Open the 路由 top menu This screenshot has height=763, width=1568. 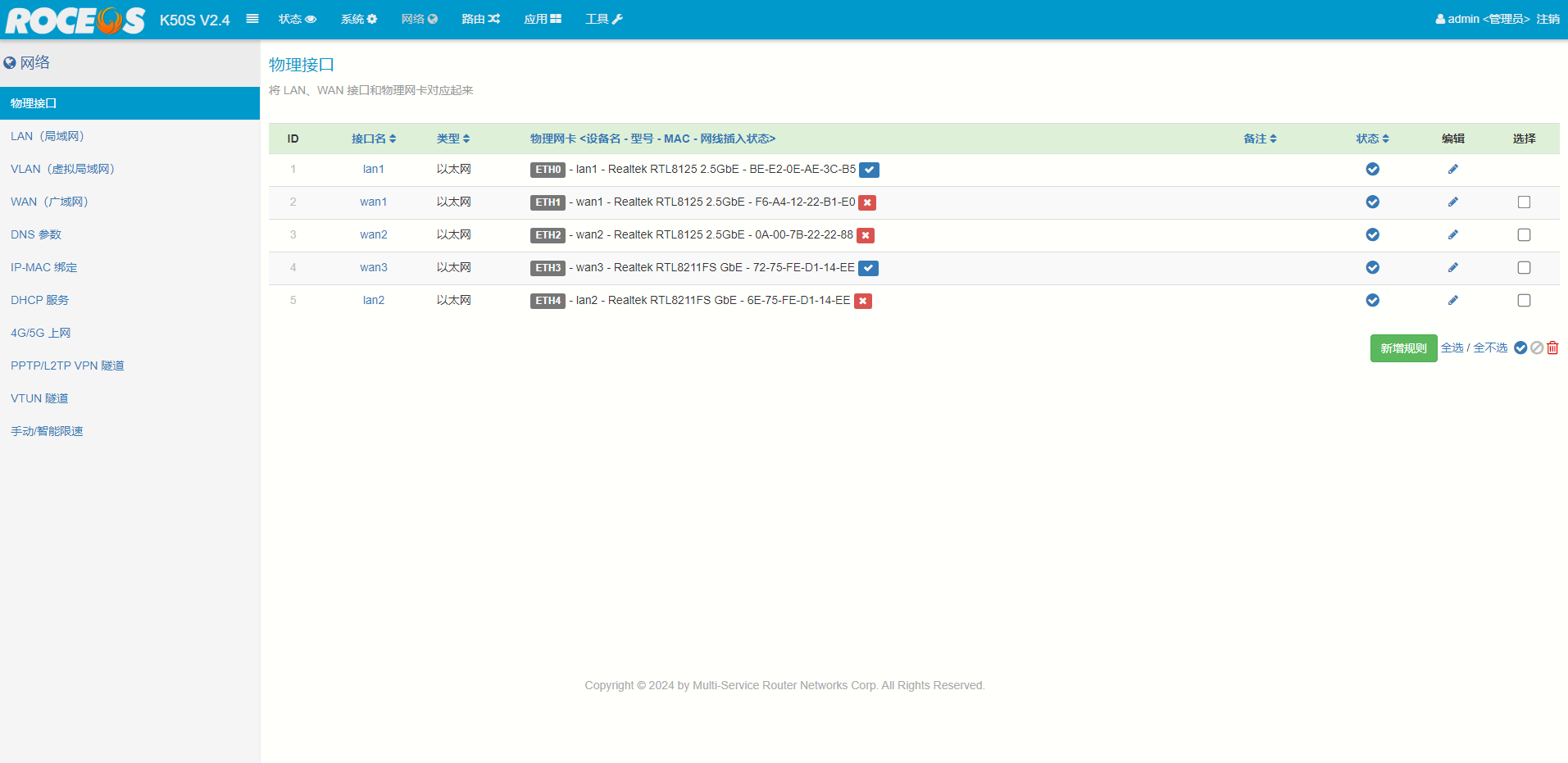480,19
